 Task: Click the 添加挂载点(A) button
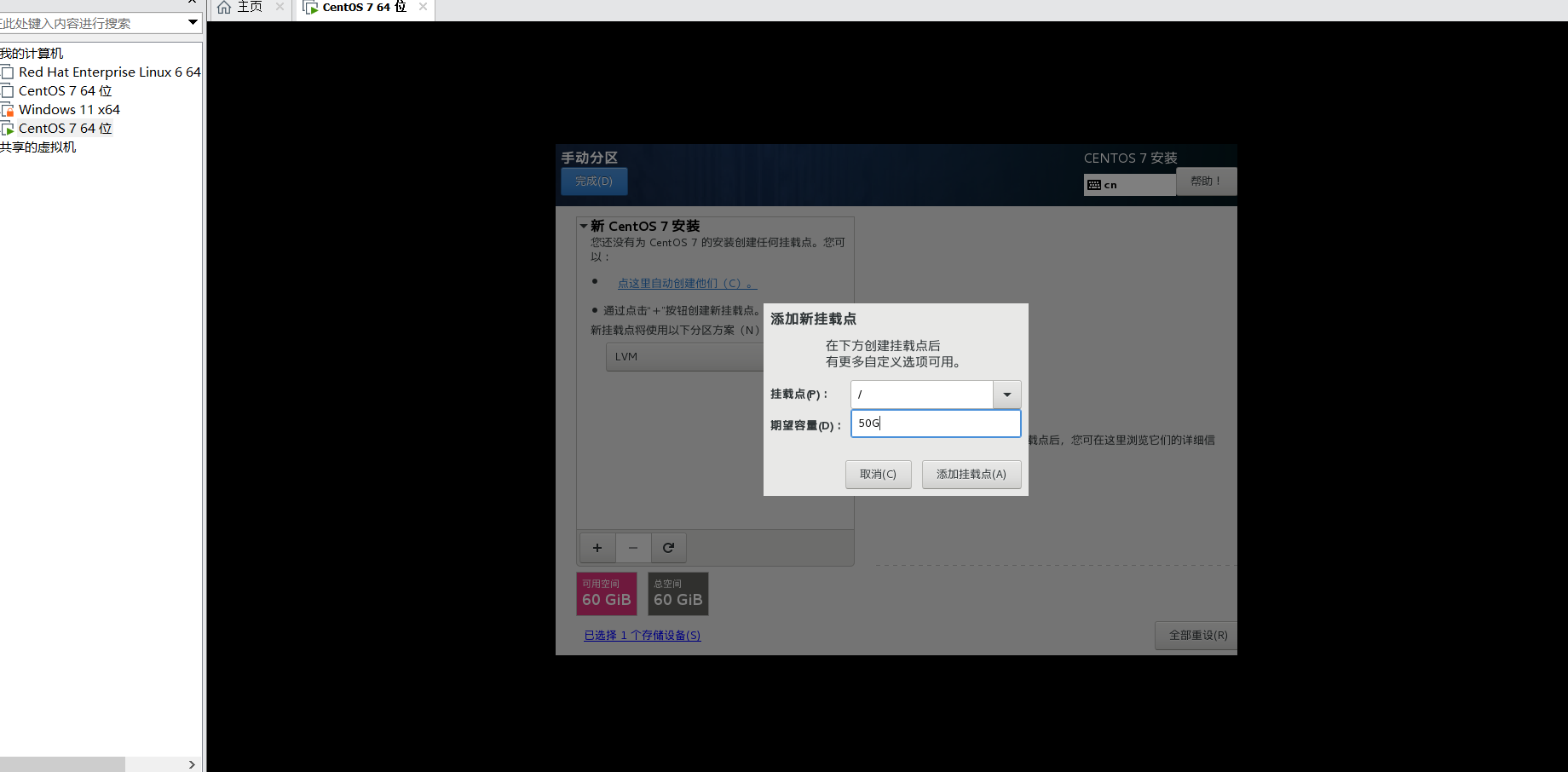click(971, 475)
